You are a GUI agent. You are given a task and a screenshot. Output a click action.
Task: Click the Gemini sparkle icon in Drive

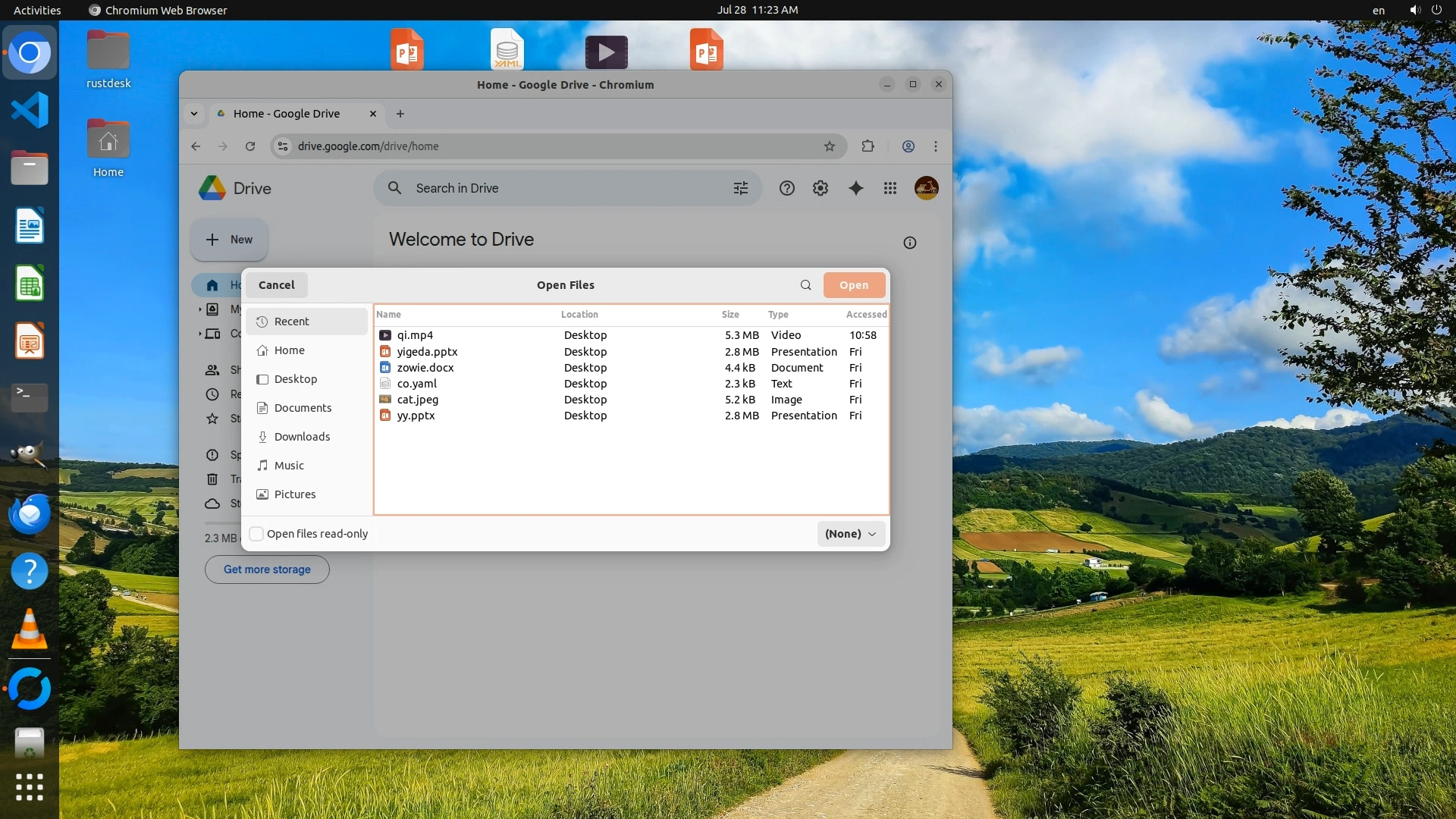tap(855, 188)
